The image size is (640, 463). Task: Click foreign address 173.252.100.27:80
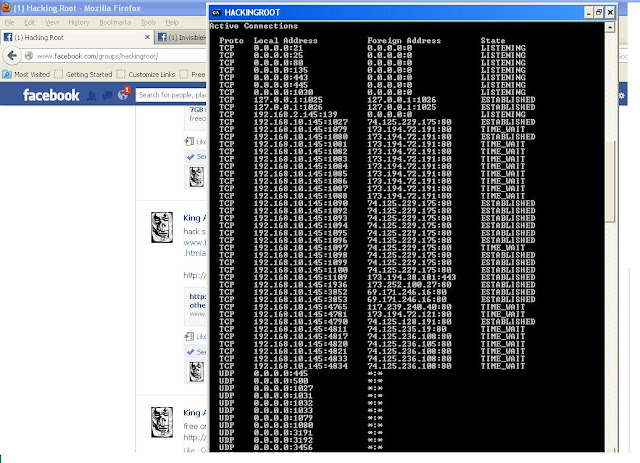coord(409,285)
